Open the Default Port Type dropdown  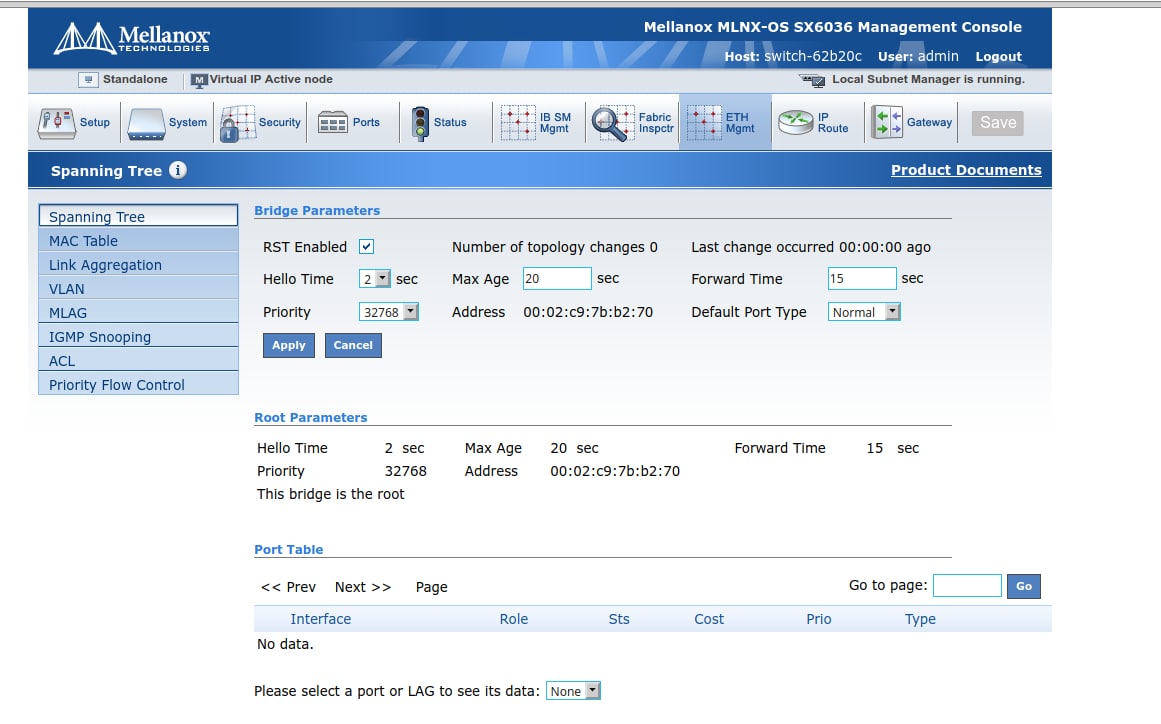[864, 312]
